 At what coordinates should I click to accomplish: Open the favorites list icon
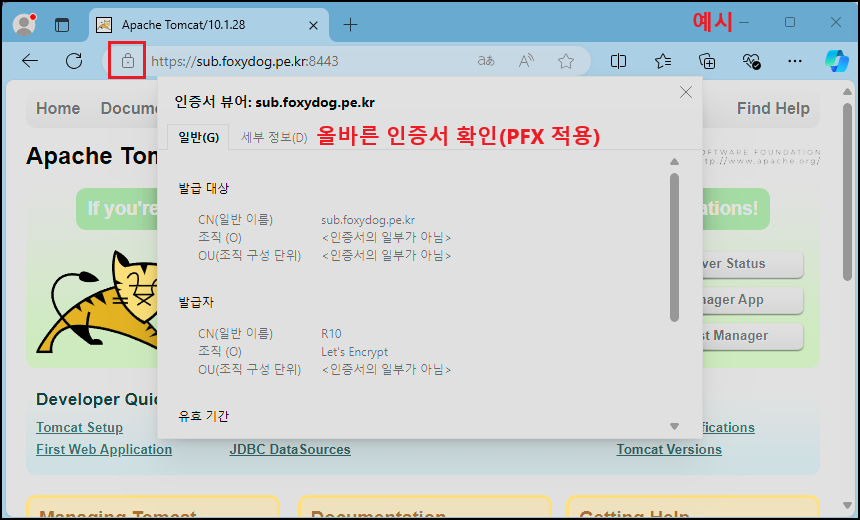[x=663, y=61]
